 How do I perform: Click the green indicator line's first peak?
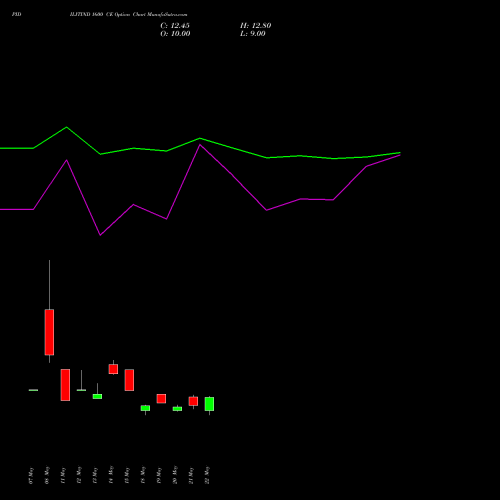pos(67,127)
